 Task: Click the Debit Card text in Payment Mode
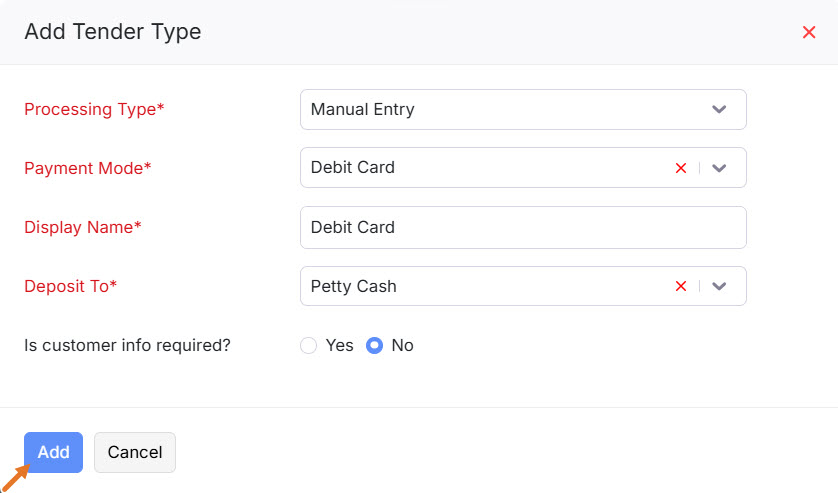tap(353, 168)
